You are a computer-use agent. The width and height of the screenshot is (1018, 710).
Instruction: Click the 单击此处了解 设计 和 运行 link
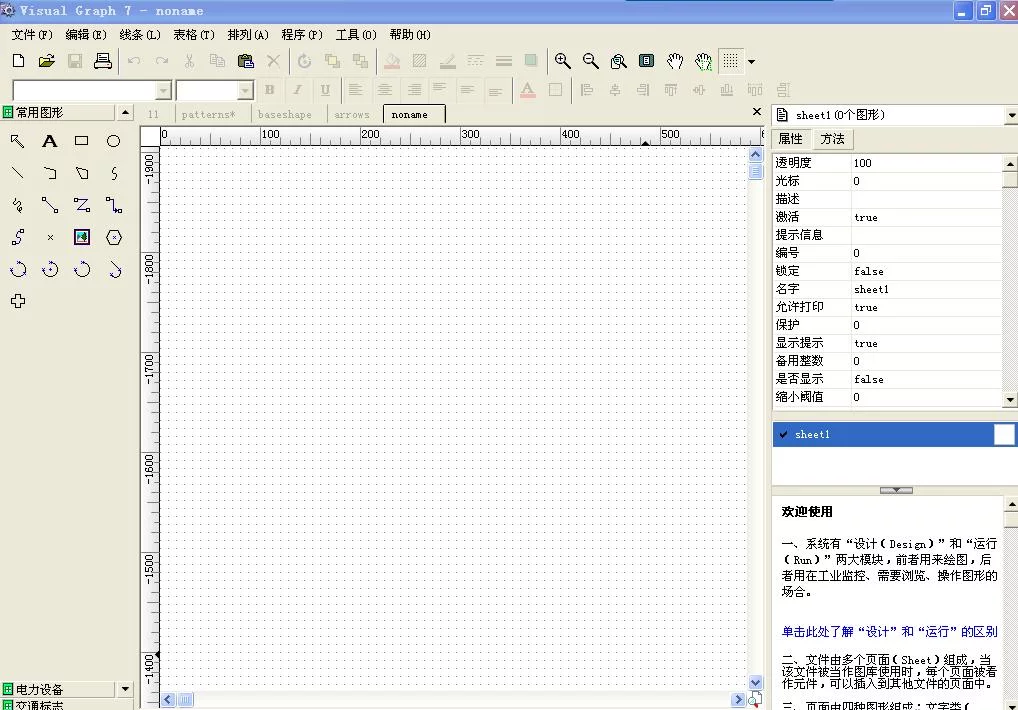tap(889, 631)
